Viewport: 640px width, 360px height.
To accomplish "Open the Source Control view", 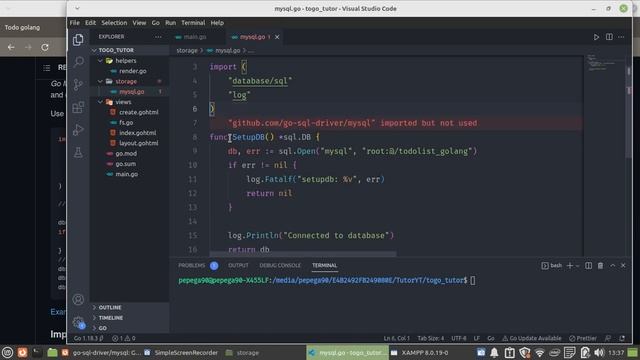I will click(78, 84).
